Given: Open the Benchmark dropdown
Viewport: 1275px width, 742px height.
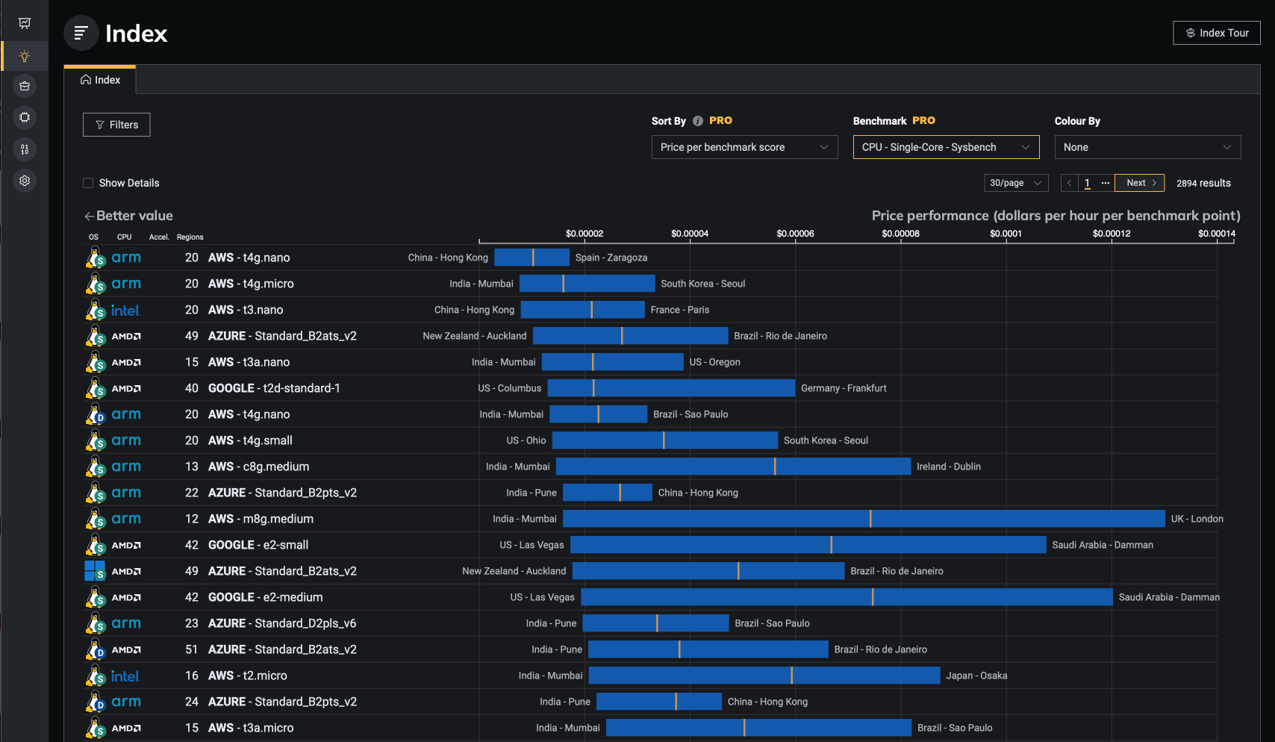Looking at the screenshot, I should click(x=946, y=147).
